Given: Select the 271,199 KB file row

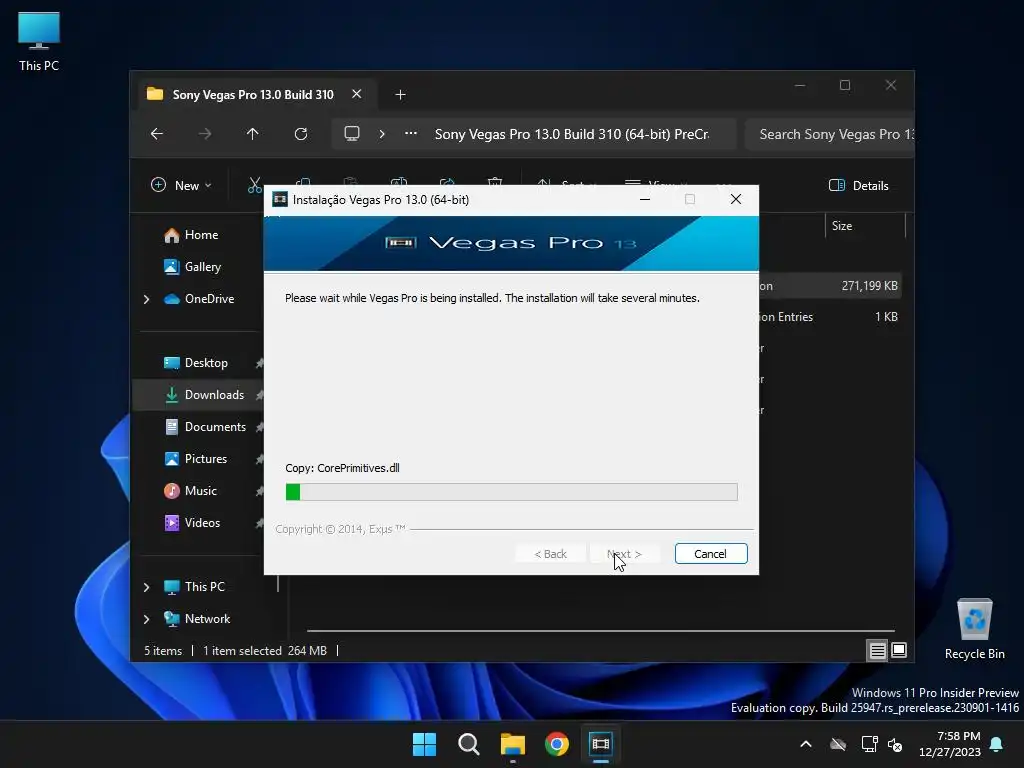Looking at the screenshot, I should point(829,285).
